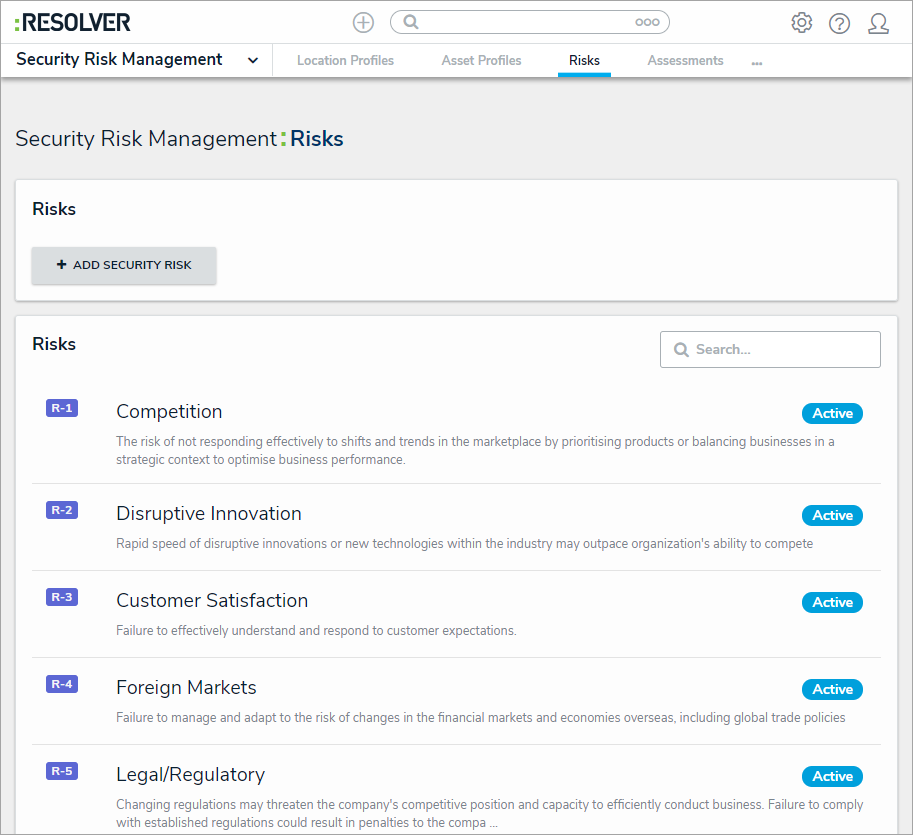Viewport: 913px width, 835px height.
Task: Focus the Risks list Search field
Action: (770, 349)
